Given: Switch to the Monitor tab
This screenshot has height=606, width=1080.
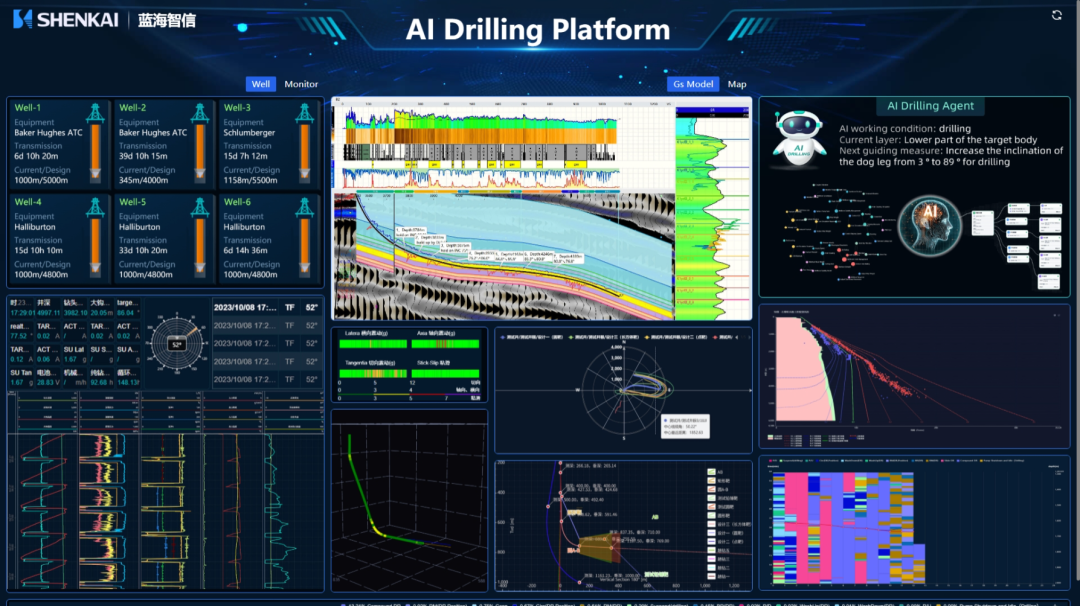Looking at the screenshot, I should click(301, 84).
